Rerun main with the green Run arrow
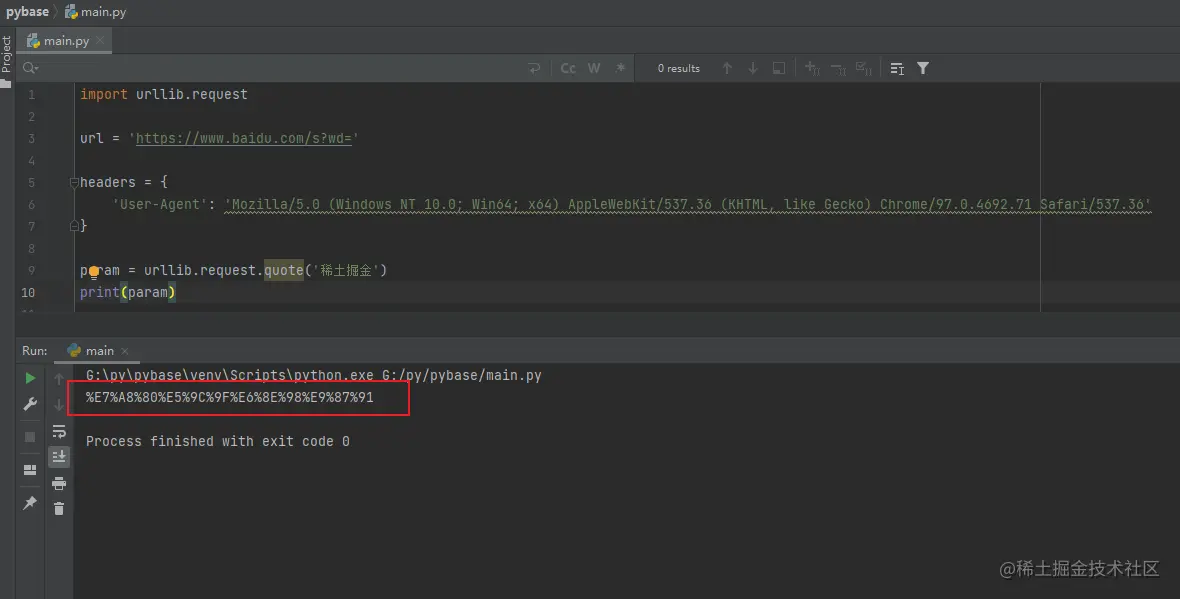This screenshot has width=1180, height=599. tap(30, 378)
